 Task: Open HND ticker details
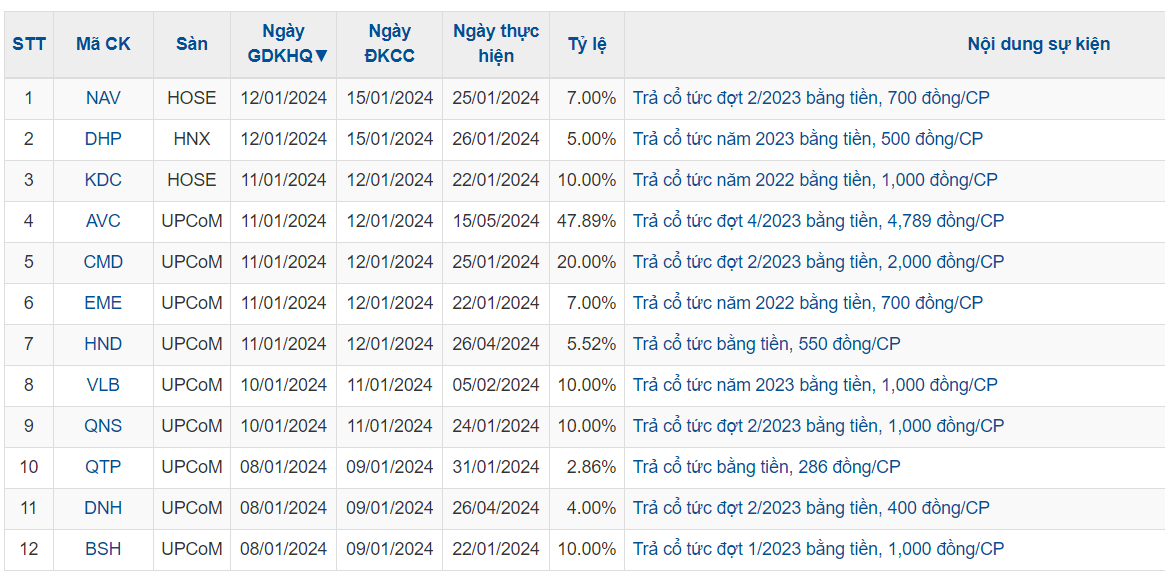tap(103, 344)
